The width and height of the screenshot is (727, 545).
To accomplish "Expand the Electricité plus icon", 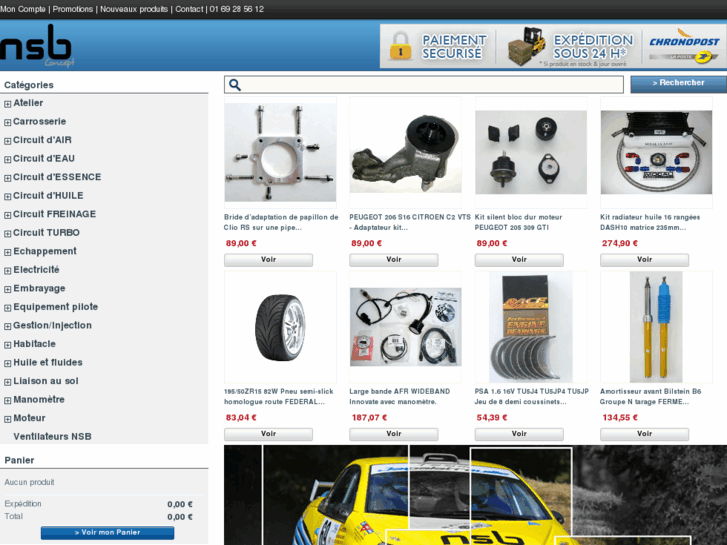I will click(x=7, y=271).
